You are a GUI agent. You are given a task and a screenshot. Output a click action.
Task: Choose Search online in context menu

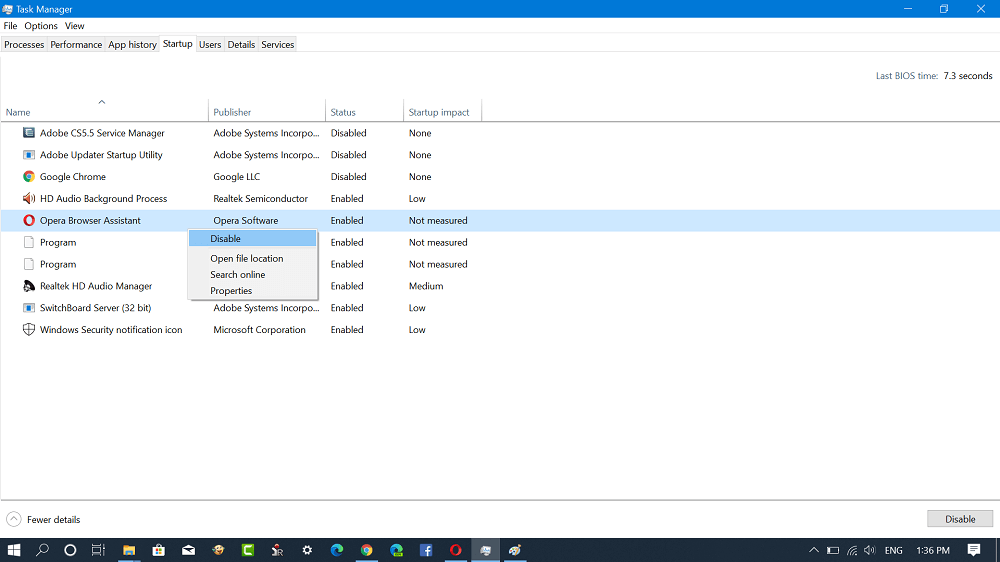coord(253,274)
